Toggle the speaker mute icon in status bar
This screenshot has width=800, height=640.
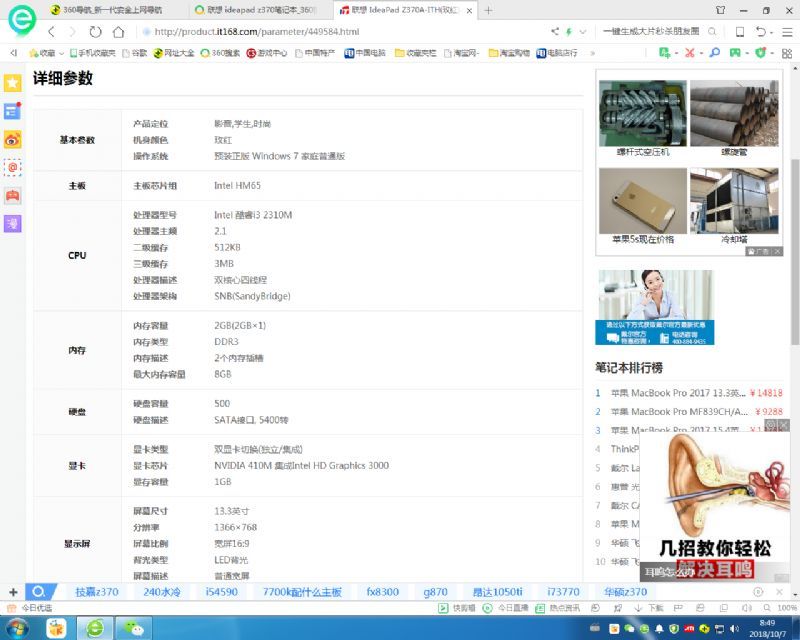point(746,608)
